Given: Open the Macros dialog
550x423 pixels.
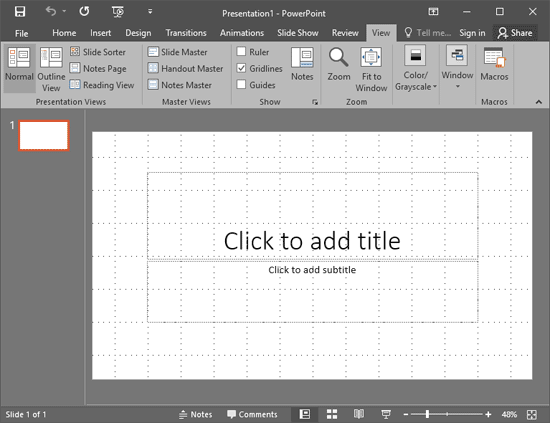Looking at the screenshot, I should 494,65.
